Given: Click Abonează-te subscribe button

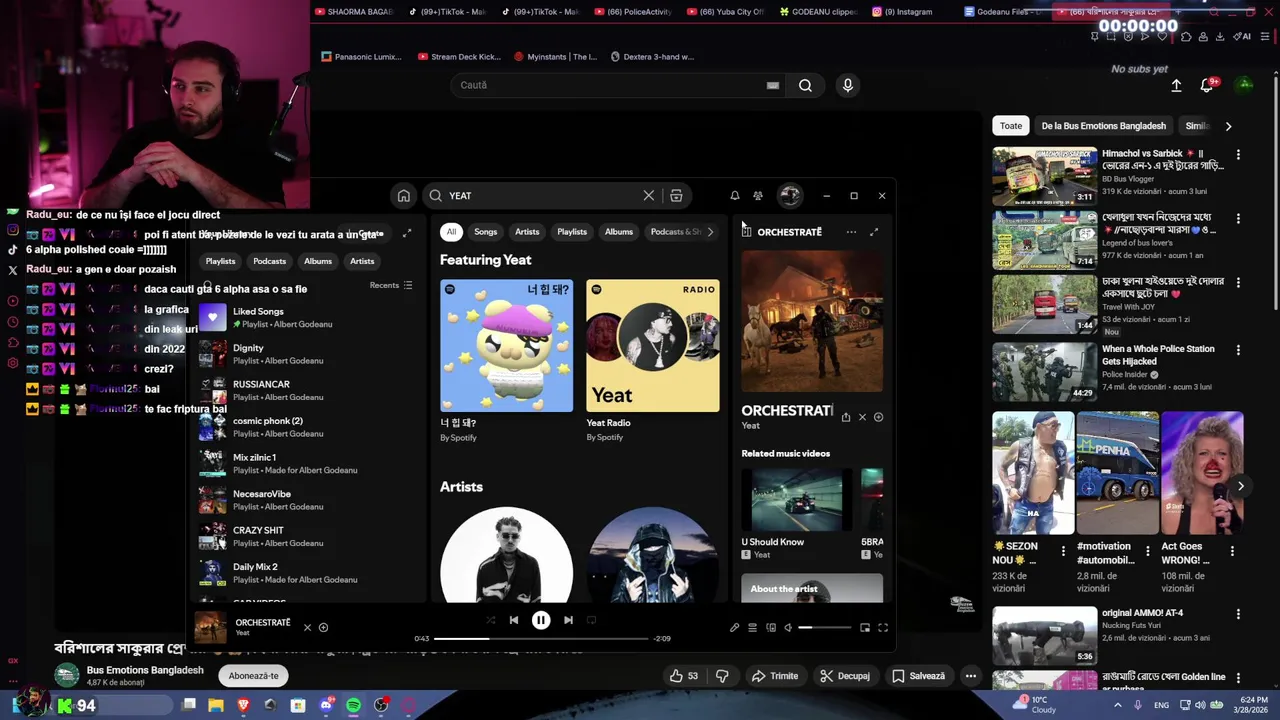Looking at the screenshot, I should [x=253, y=676].
